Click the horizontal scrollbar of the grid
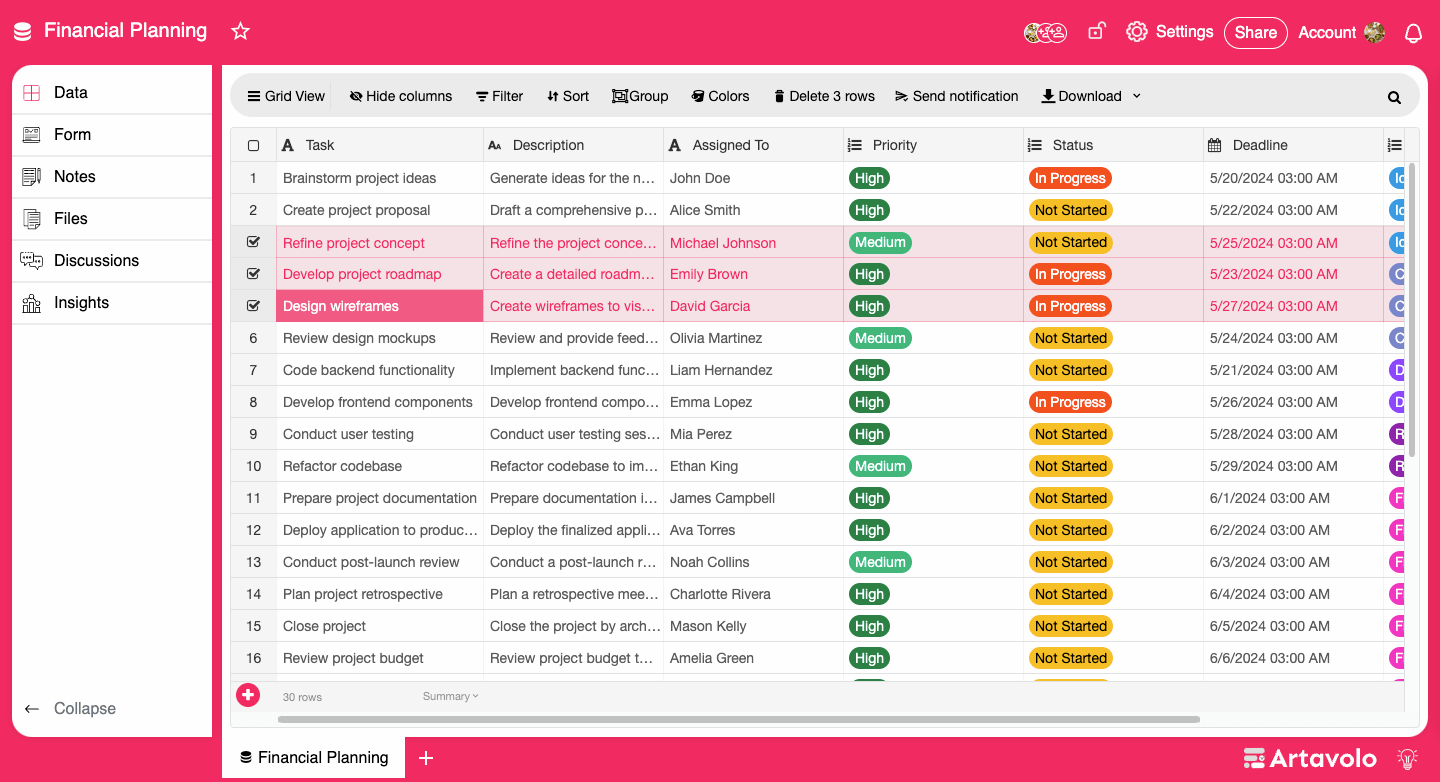Viewport: 1440px width, 782px height. [738, 719]
